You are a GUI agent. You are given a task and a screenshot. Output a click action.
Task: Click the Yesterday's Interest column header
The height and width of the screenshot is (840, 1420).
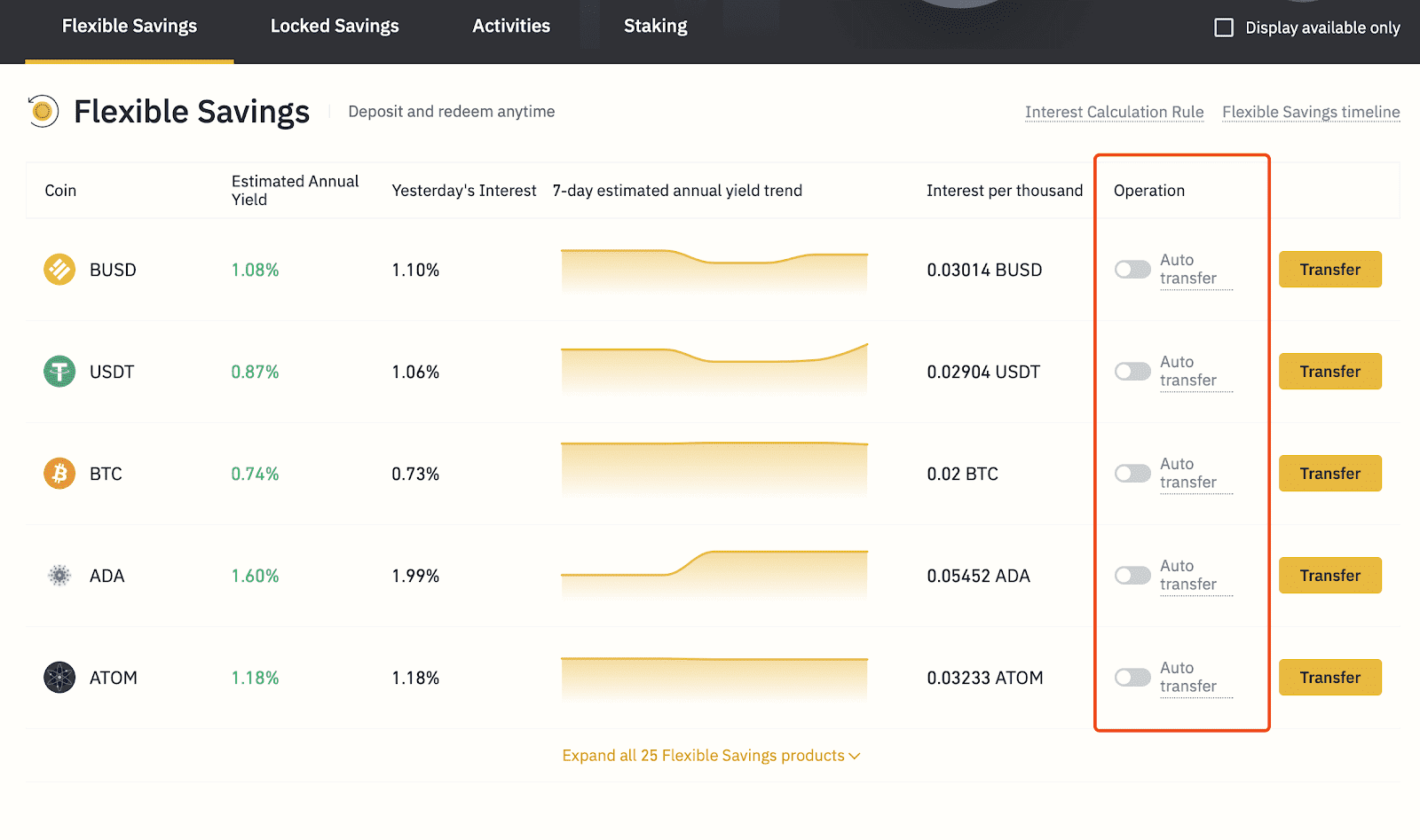tap(464, 191)
